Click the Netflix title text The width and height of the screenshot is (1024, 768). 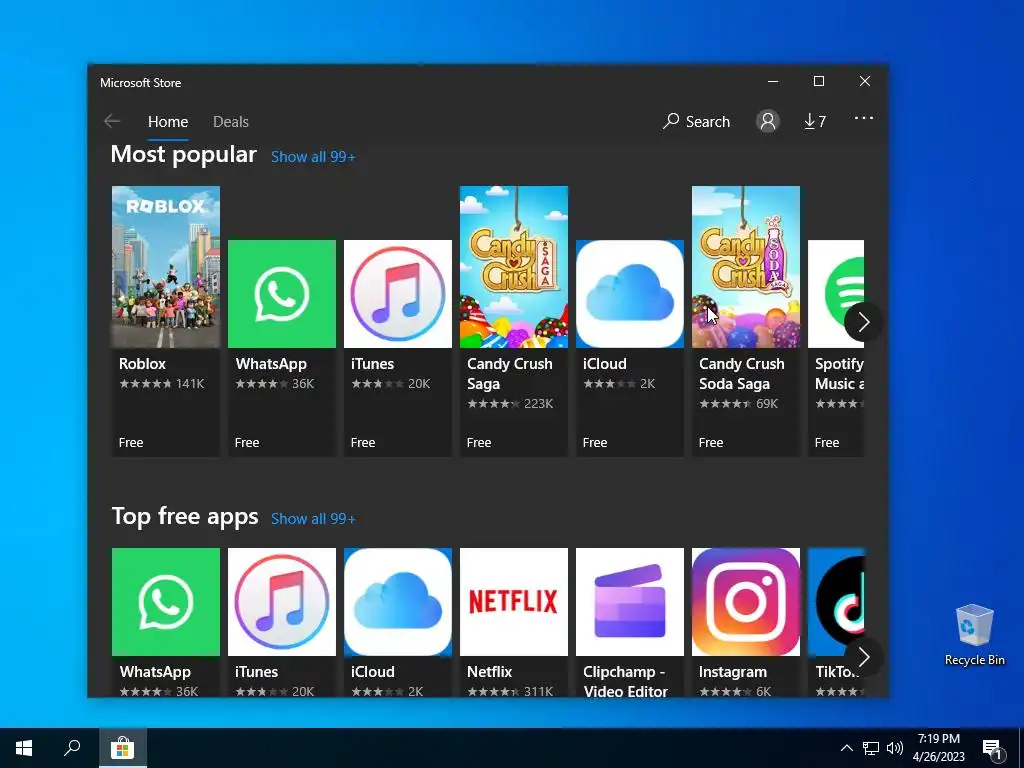coord(489,671)
